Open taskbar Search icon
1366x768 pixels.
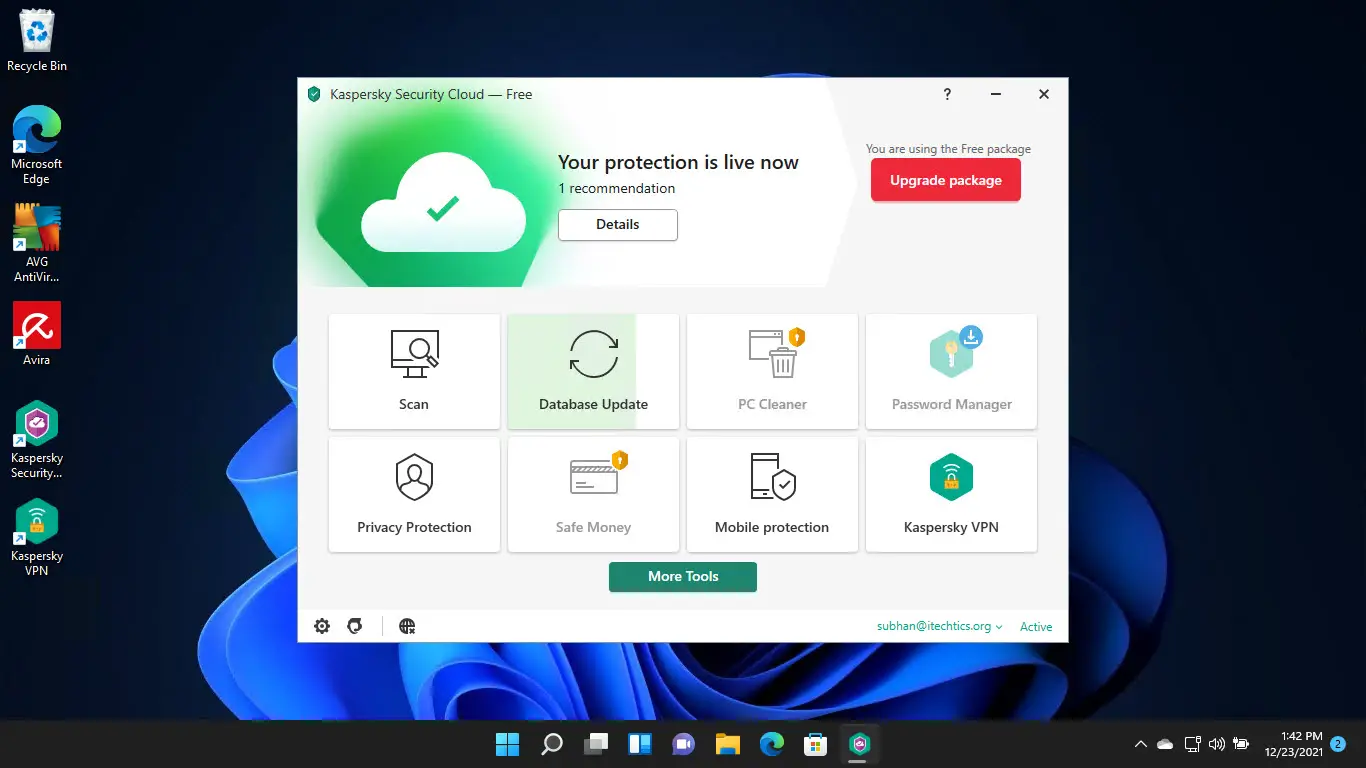point(552,744)
